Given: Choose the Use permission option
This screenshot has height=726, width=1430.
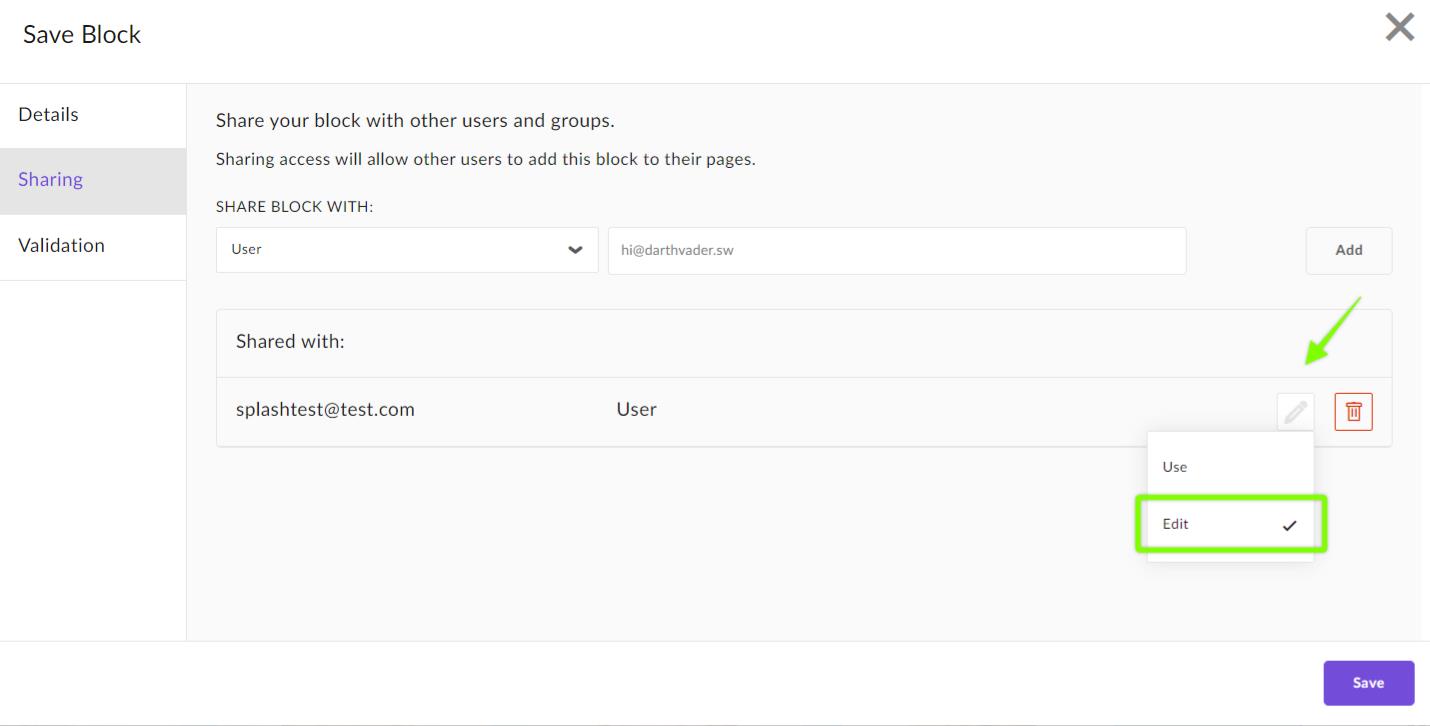Looking at the screenshot, I should (x=1175, y=467).
